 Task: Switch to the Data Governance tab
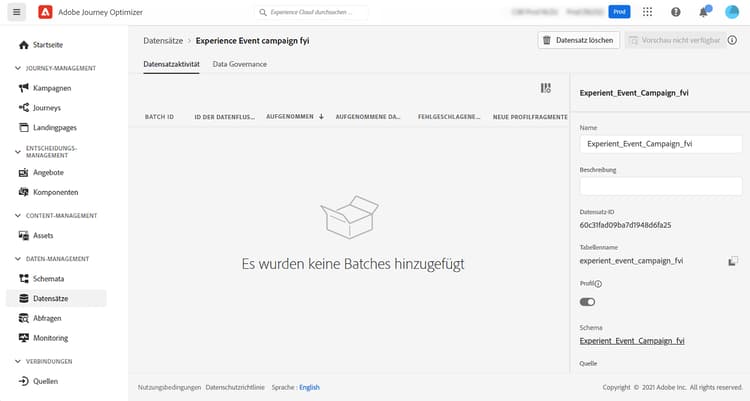coord(240,64)
